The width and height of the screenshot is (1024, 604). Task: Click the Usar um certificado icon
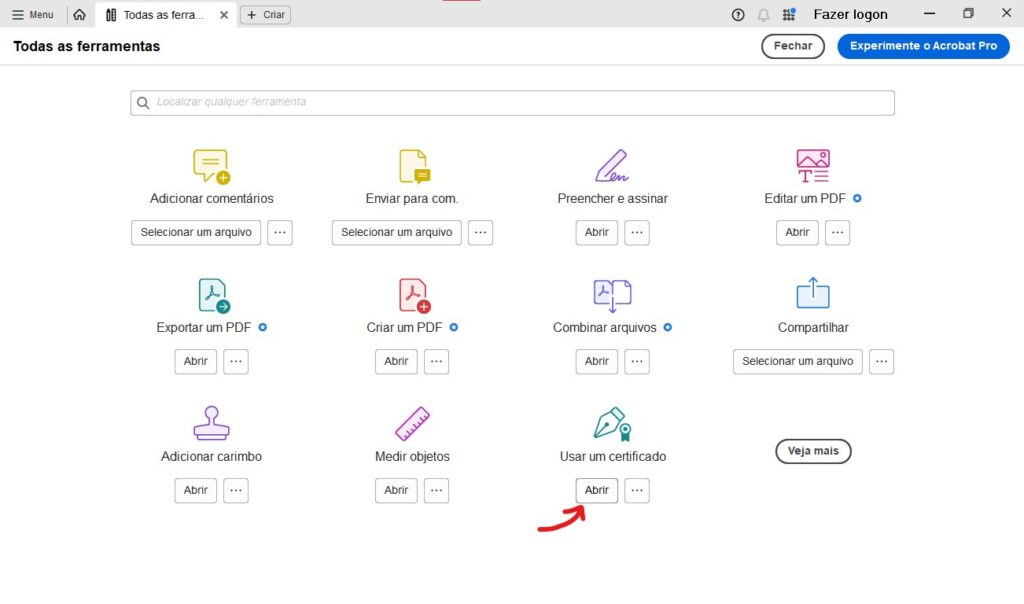click(612, 424)
